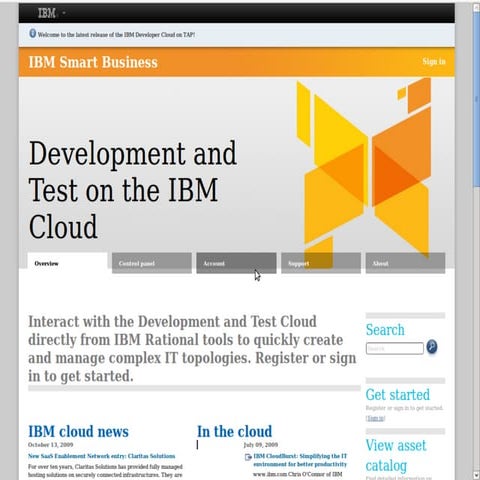Open the About tab

pos(405,263)
